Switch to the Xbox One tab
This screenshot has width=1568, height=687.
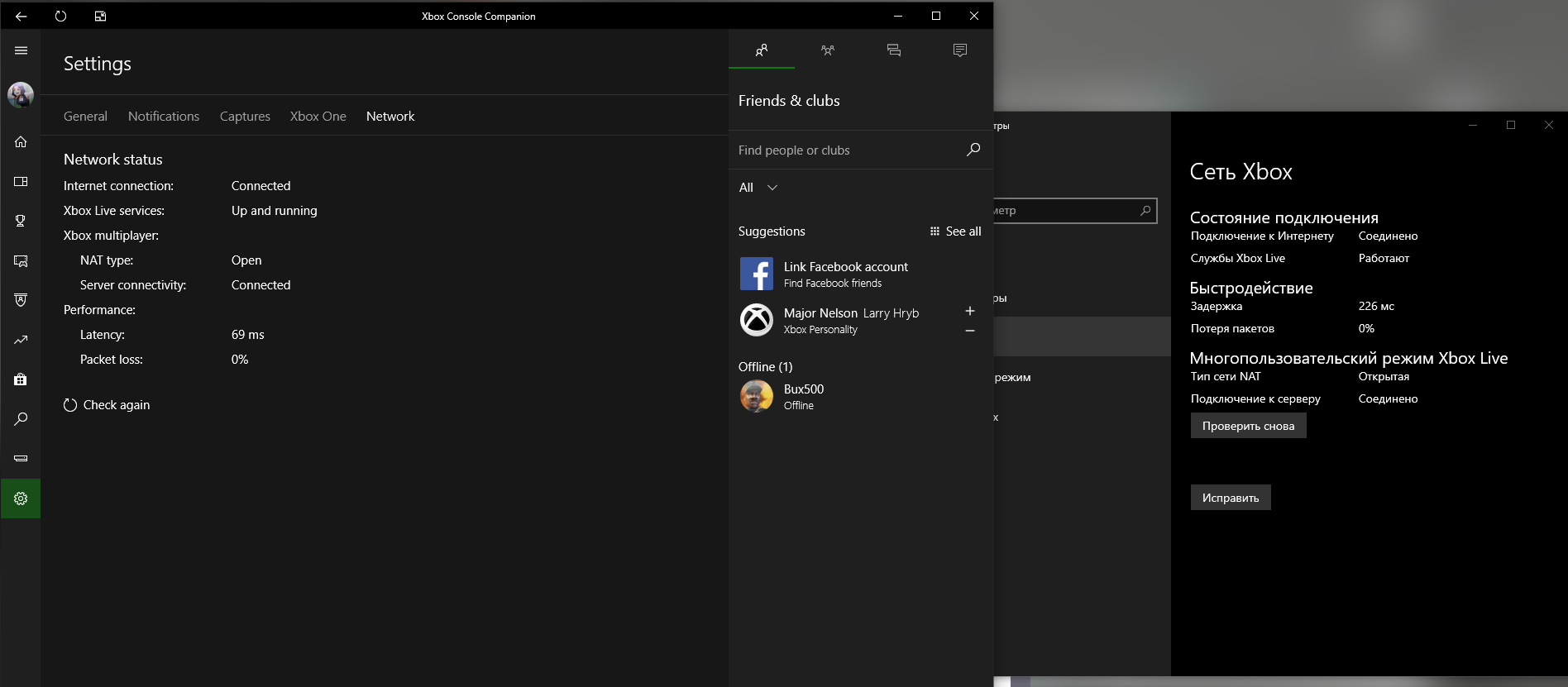click(x=318, y=117)
